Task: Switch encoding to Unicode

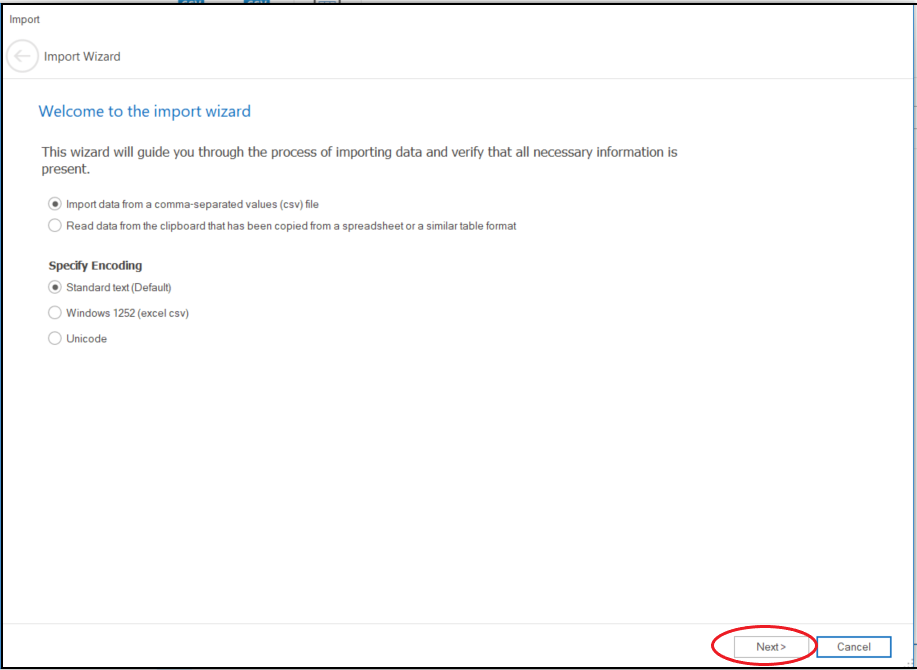Action: click(x=55, y=338)
